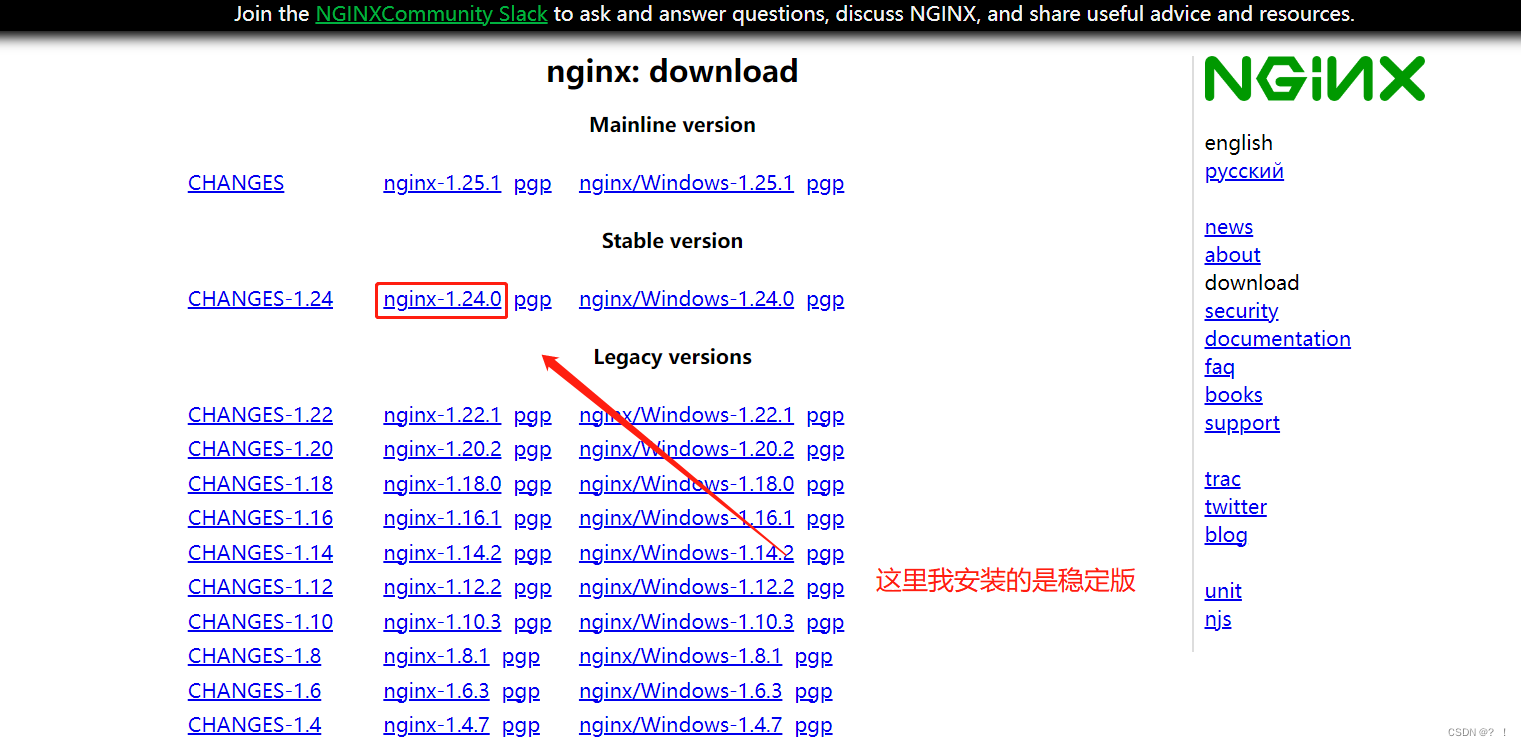Image resolution: width=1521 pixels, height=746 pixels.
Task: Open the trac link
Action: click(1222, 479)
